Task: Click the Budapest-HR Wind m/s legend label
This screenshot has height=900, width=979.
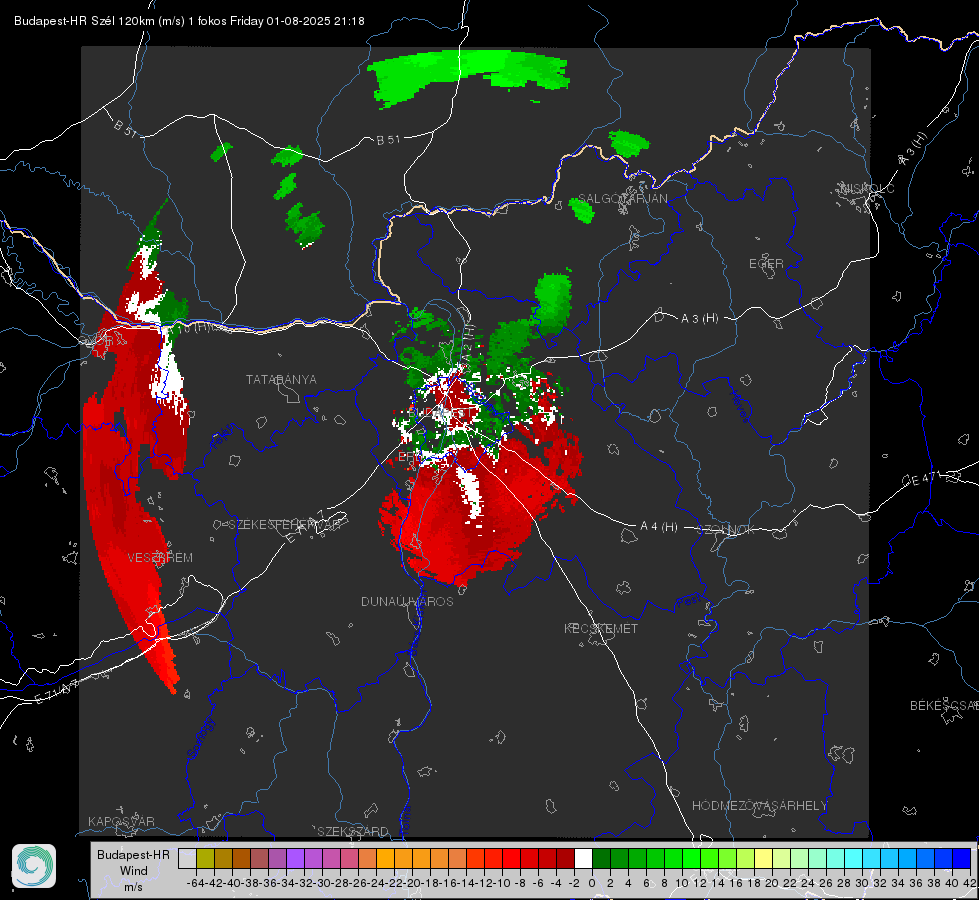Action: (133, 871)
